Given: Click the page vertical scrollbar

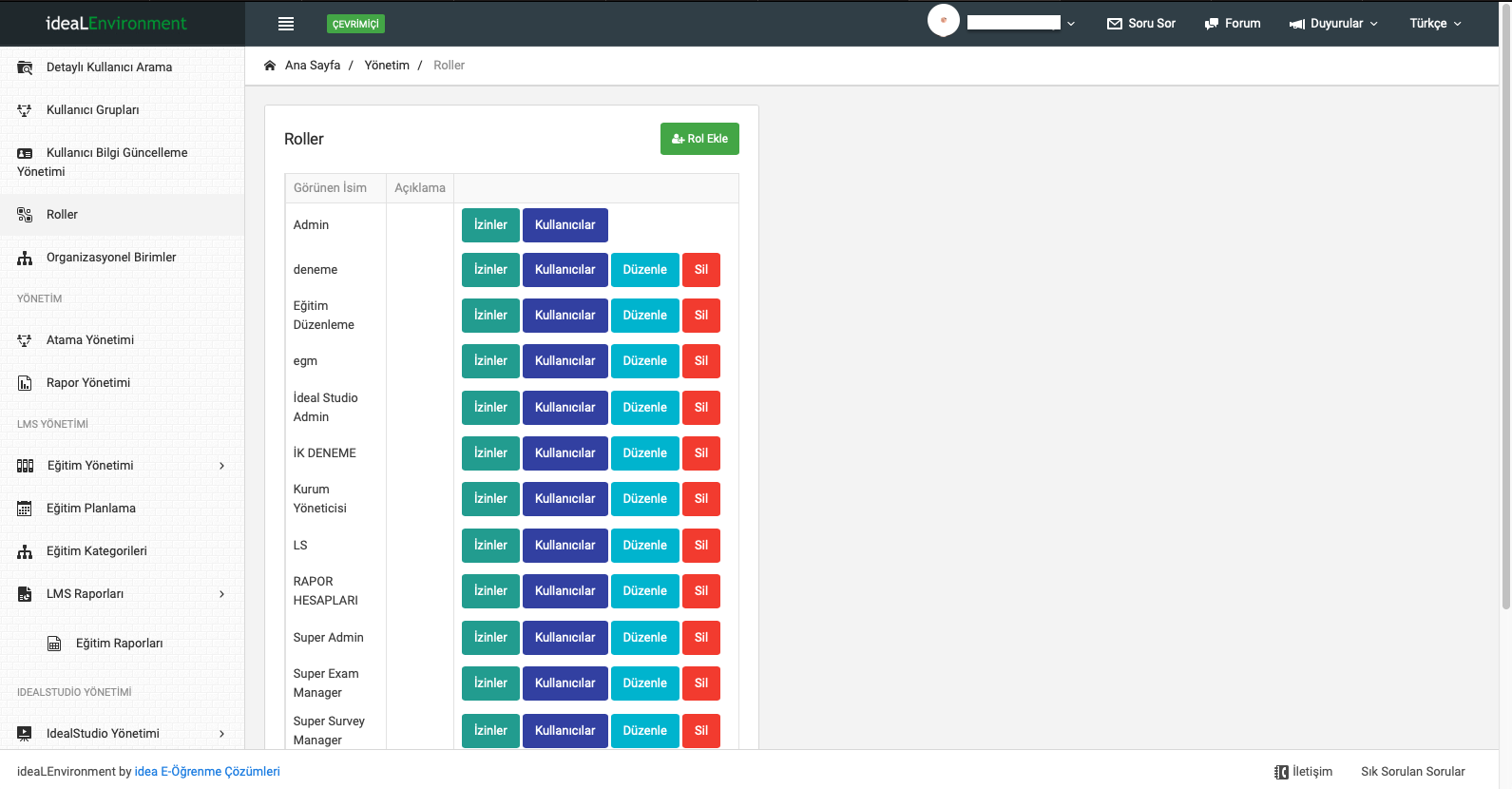Looking at the screenshot, I should click(x=1505, y=304).
